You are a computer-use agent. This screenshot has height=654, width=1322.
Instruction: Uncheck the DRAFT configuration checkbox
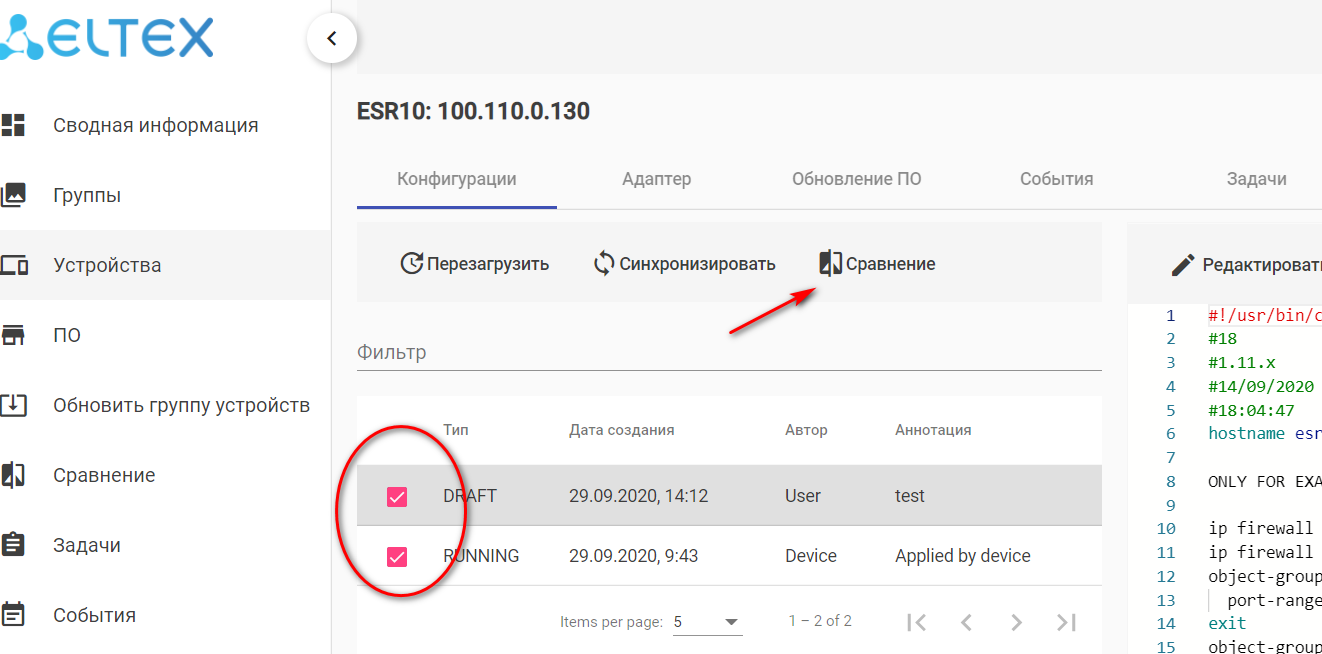(397, 496)
